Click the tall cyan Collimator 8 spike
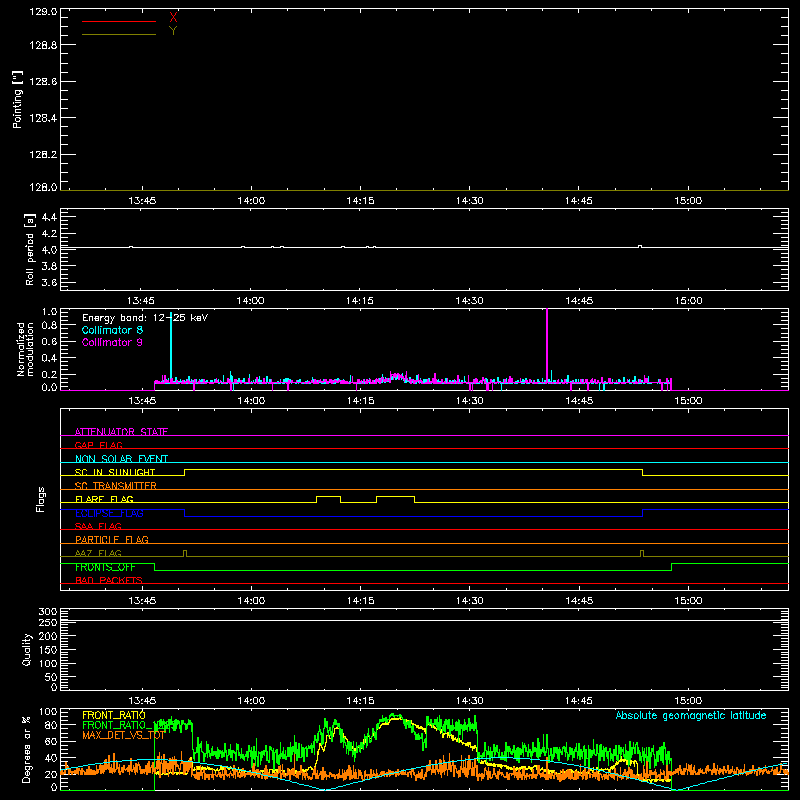Screen dimensions: 800x800 (171, 347)
